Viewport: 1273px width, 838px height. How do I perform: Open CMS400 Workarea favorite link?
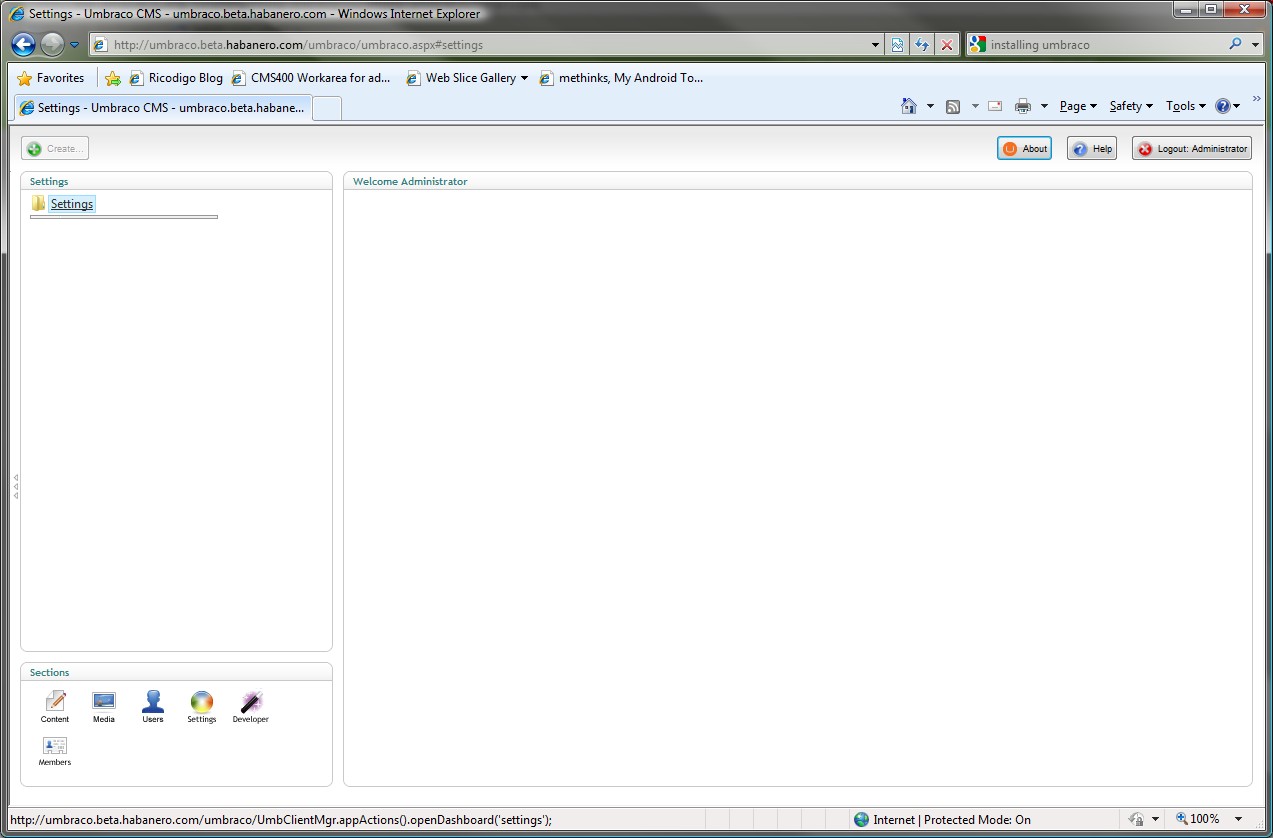311,78
